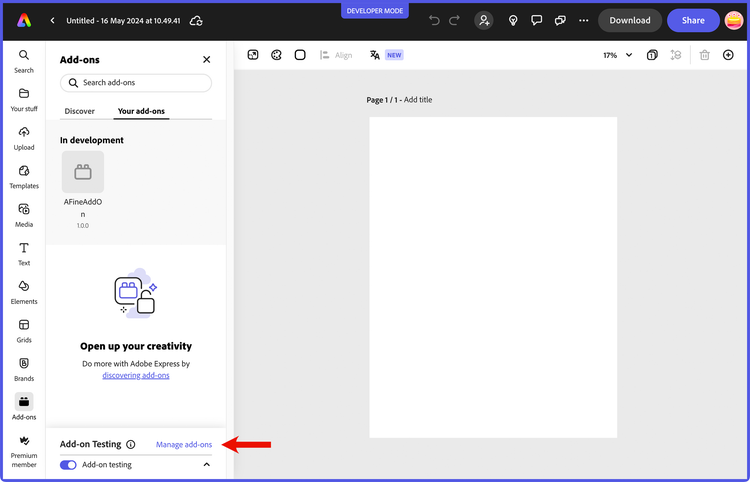Click the Align toolbar option

click(x=336, y=55)
